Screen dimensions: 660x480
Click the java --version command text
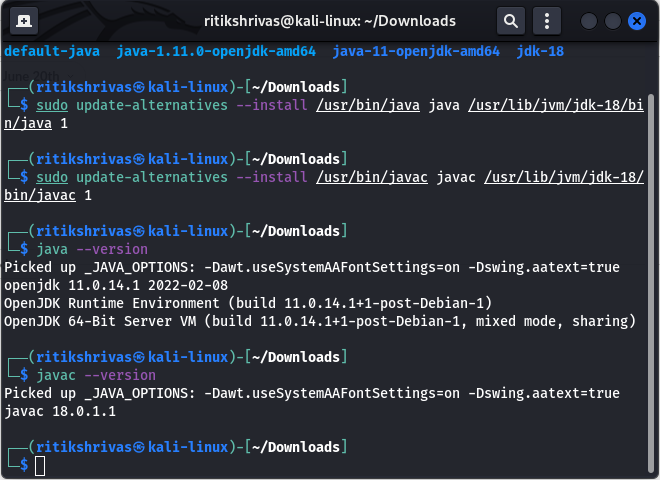tap(92, 249)
